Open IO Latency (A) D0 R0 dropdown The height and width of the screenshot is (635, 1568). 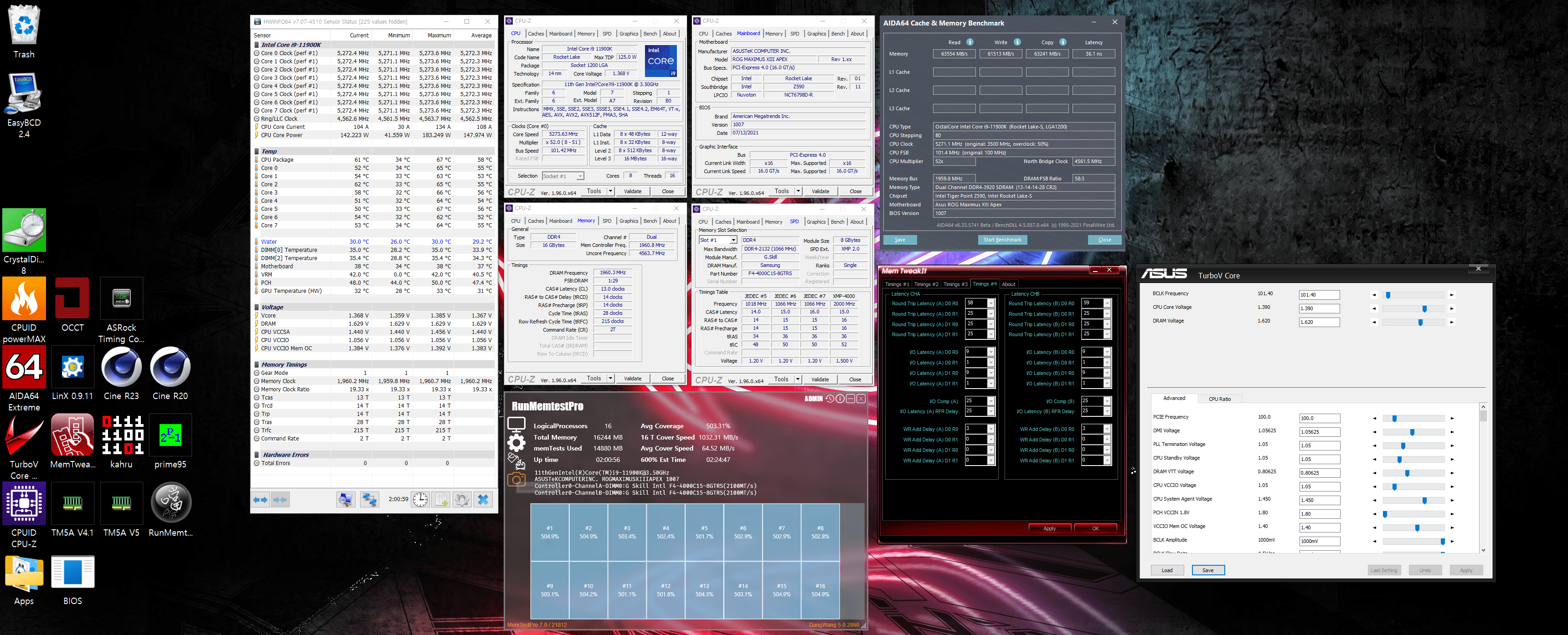991,352
